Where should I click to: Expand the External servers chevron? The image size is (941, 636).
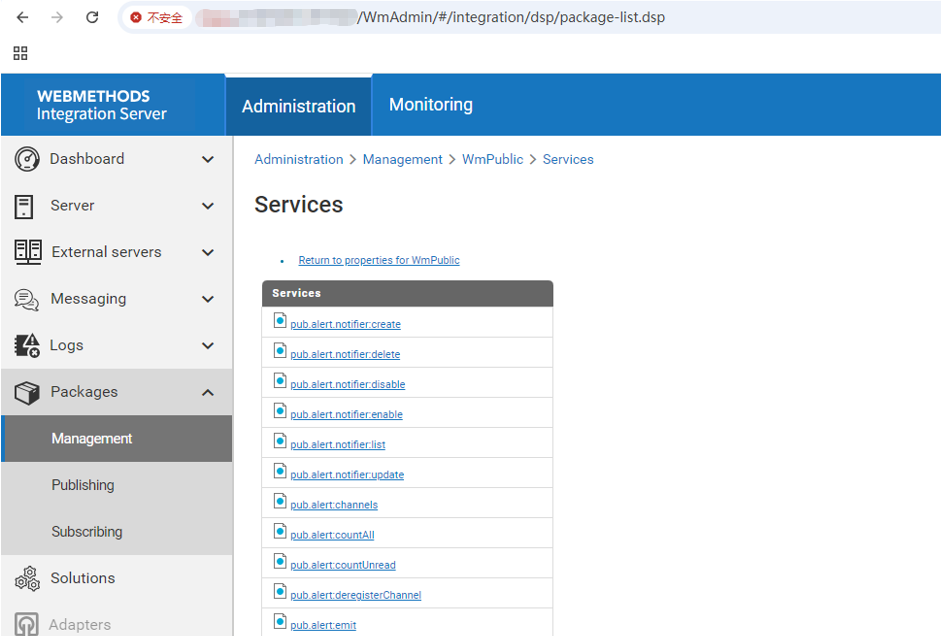tap(208, 252)
